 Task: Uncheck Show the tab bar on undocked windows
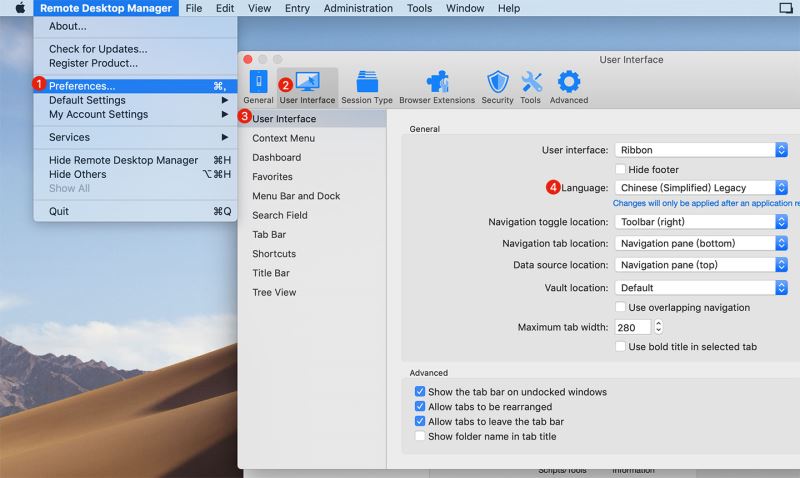(x=420, y=391)
